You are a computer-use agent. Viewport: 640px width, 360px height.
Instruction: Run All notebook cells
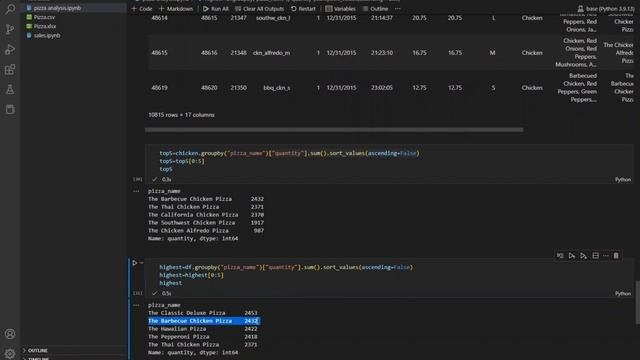[216, 9]
